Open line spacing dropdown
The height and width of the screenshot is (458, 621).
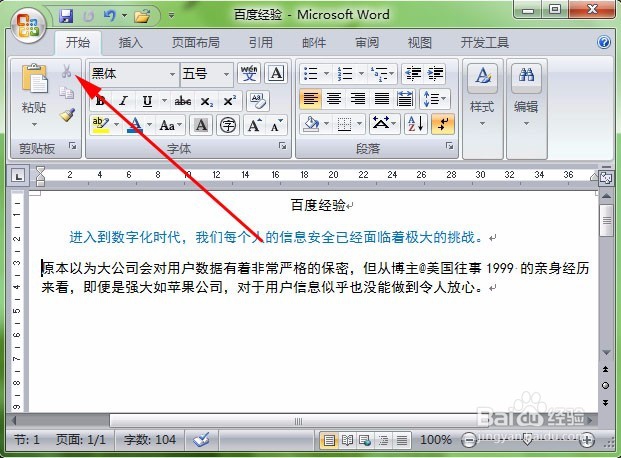(x=435, y=98)
